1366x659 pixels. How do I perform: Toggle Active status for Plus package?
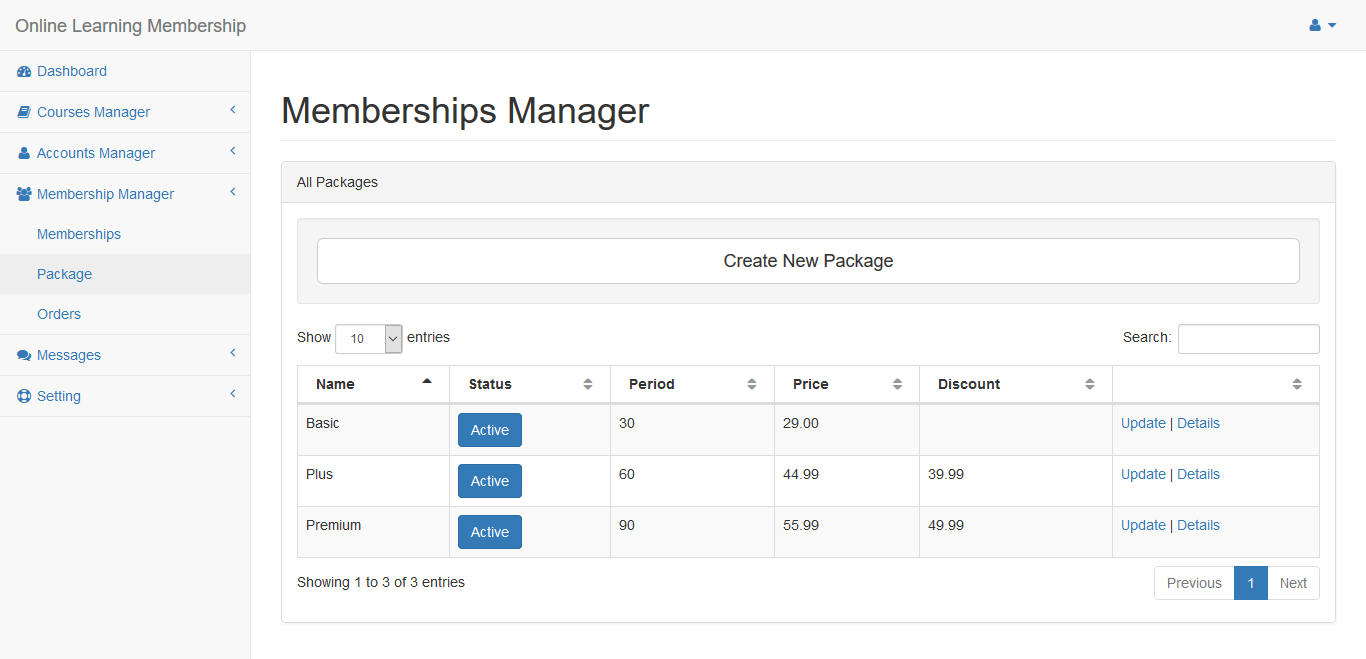click(489, 481)
